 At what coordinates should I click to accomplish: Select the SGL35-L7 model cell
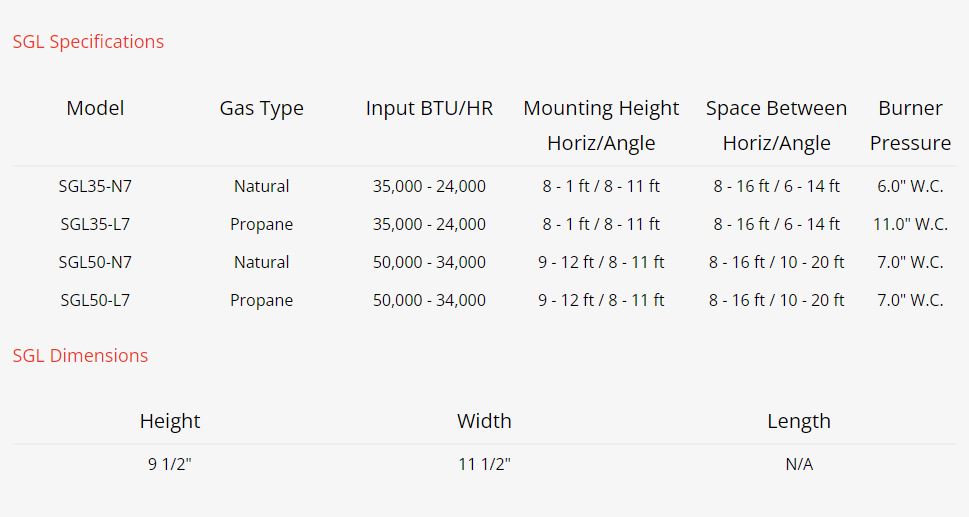pos(95,224)
